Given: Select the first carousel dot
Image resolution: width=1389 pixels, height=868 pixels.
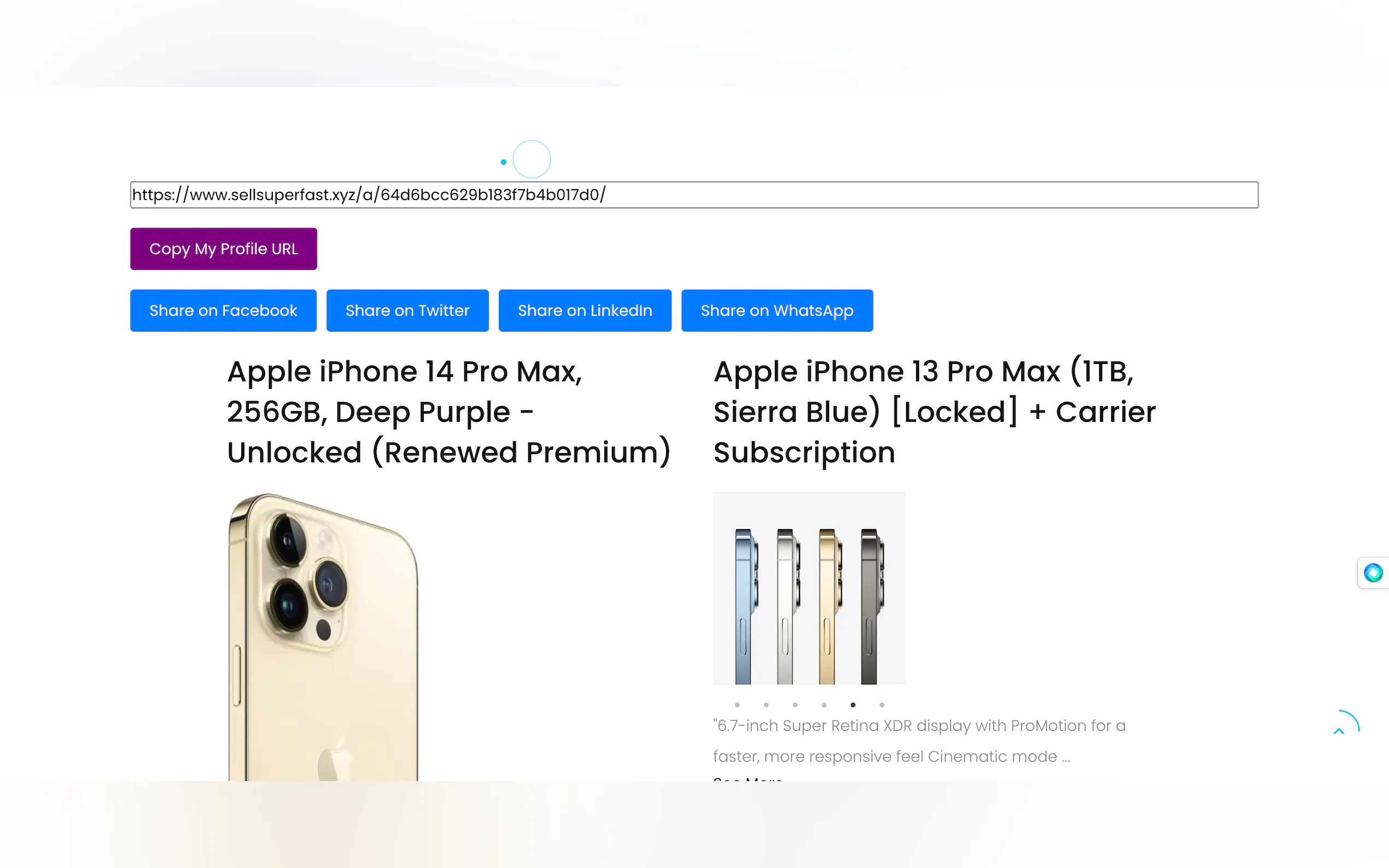Looking at the screenshot, I should 737,705.
